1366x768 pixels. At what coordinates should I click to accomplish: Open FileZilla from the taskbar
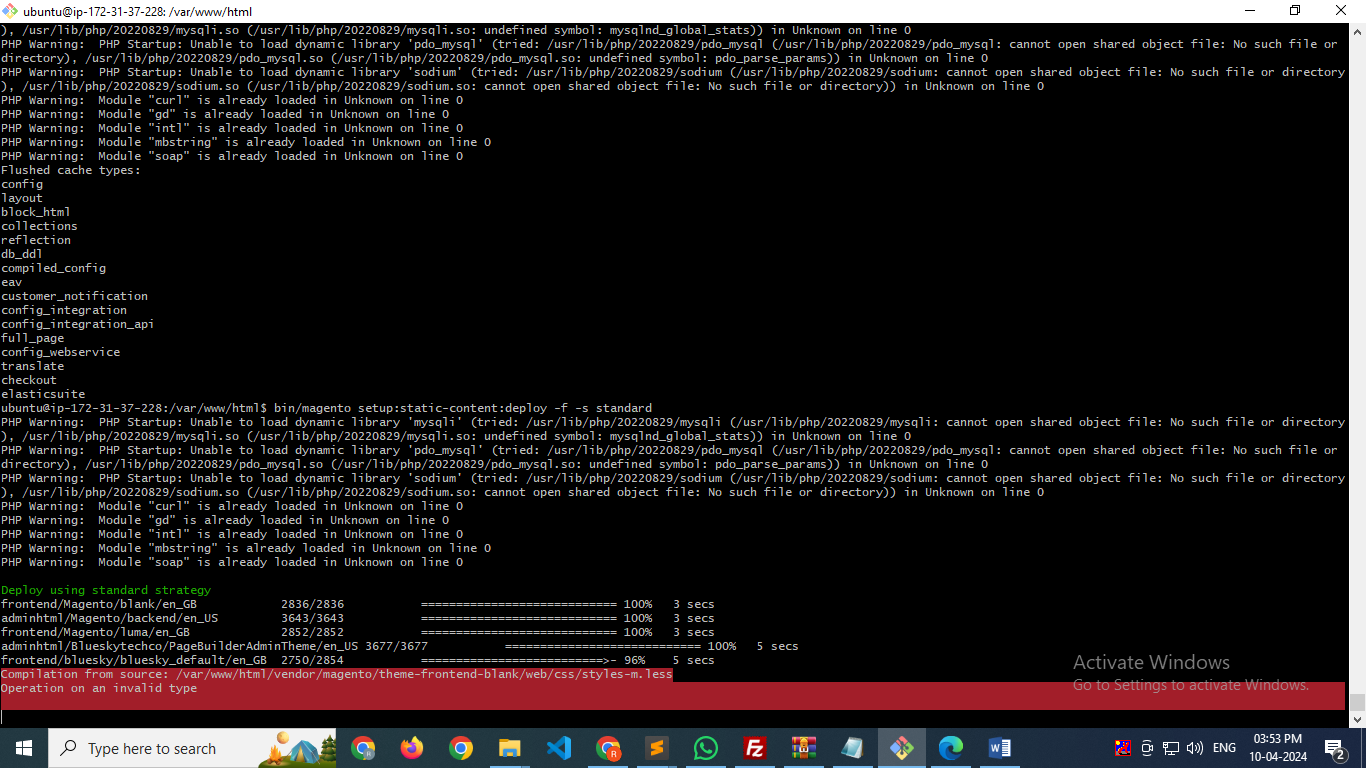(755, 748)
